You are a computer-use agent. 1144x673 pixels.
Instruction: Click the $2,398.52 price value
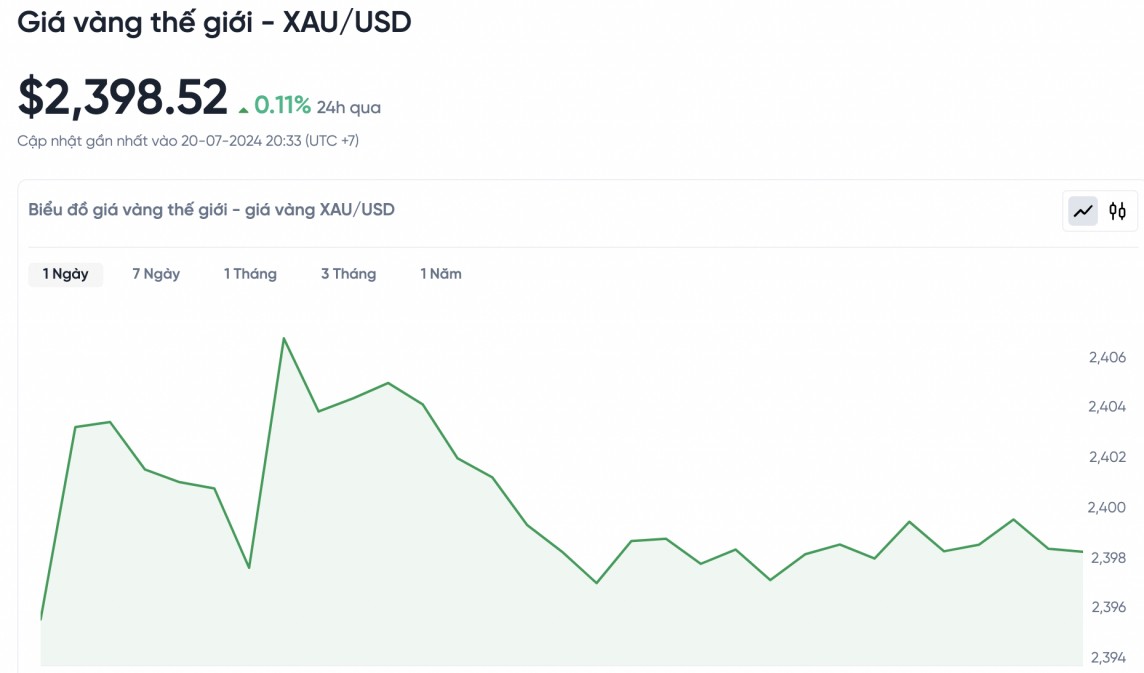pos(123,98)
